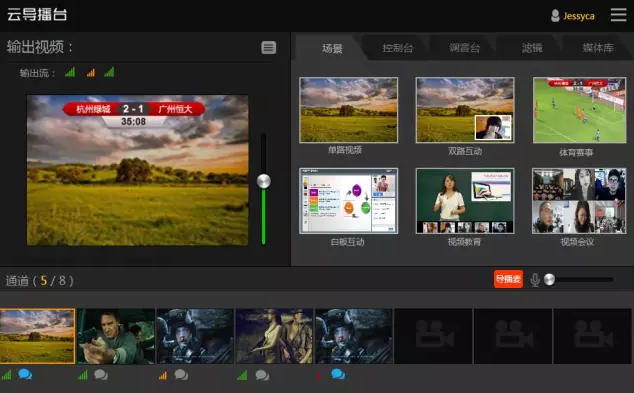Viewport: 634px width, 393px height.
Task: Click orange signal icon under third channel
Action: click(x=163, y=376)
